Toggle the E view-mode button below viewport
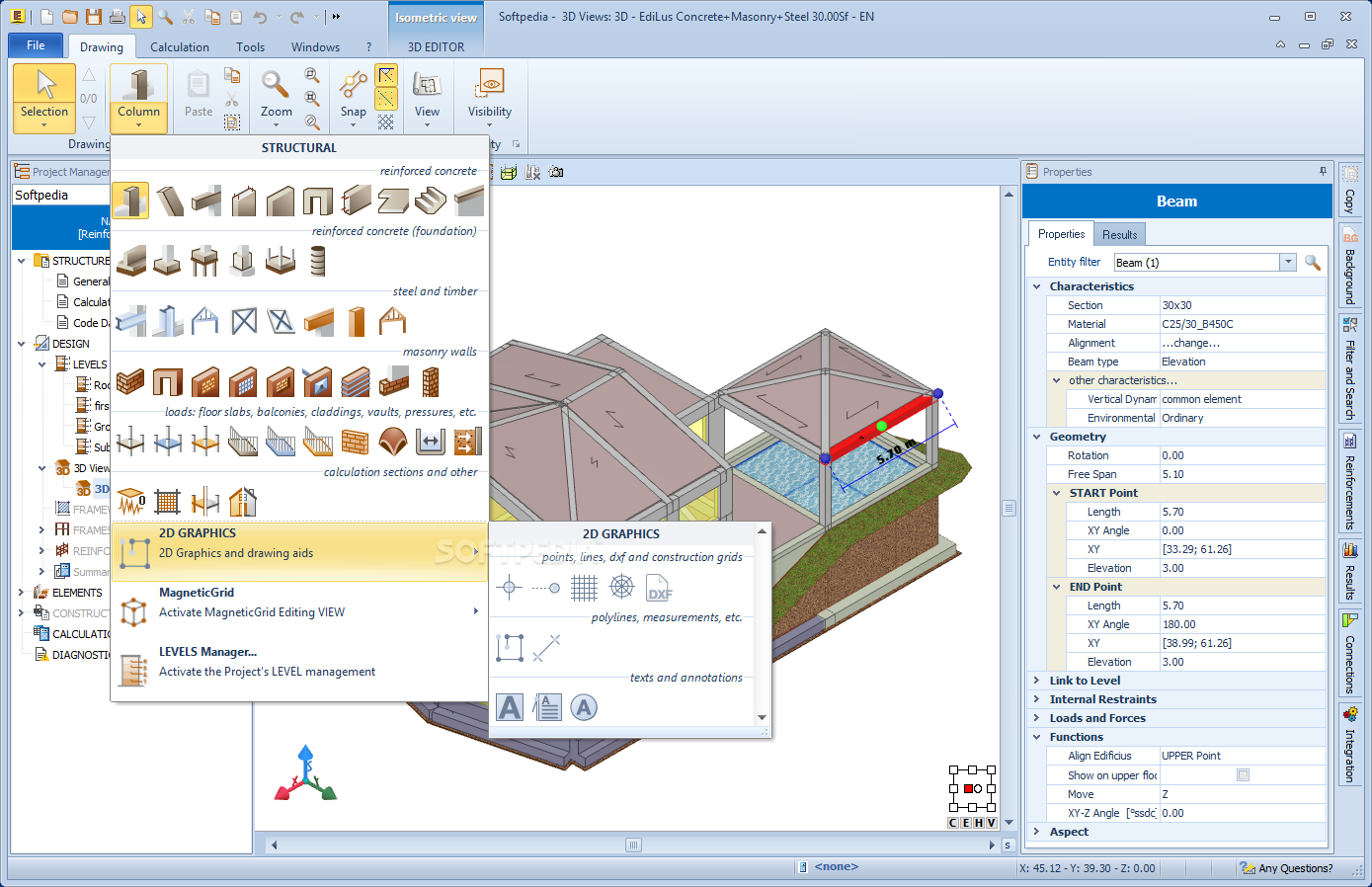The height and width of the screenshot is (887, 1372). point(966,823)
